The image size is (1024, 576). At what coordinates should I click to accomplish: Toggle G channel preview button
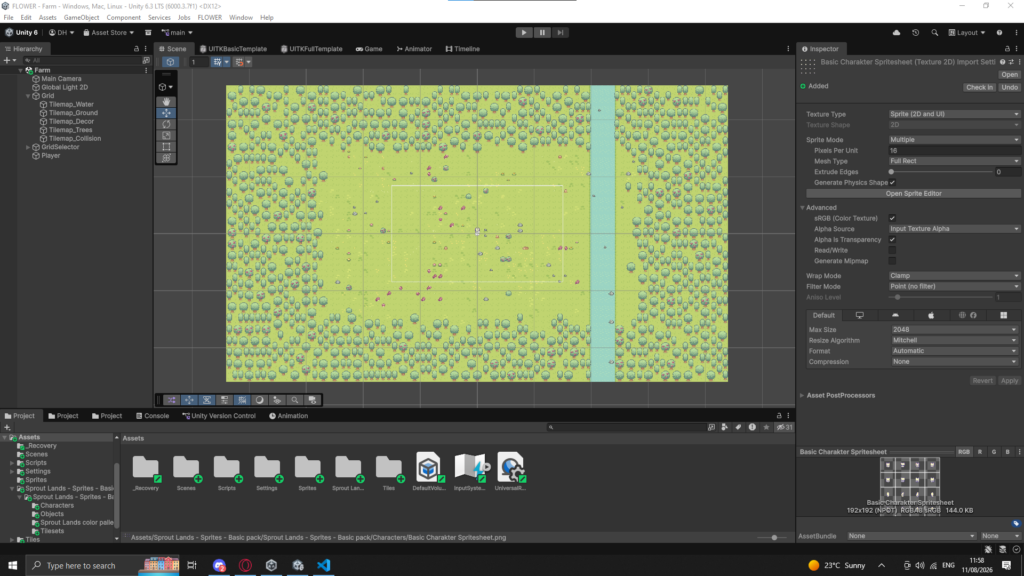994,452
